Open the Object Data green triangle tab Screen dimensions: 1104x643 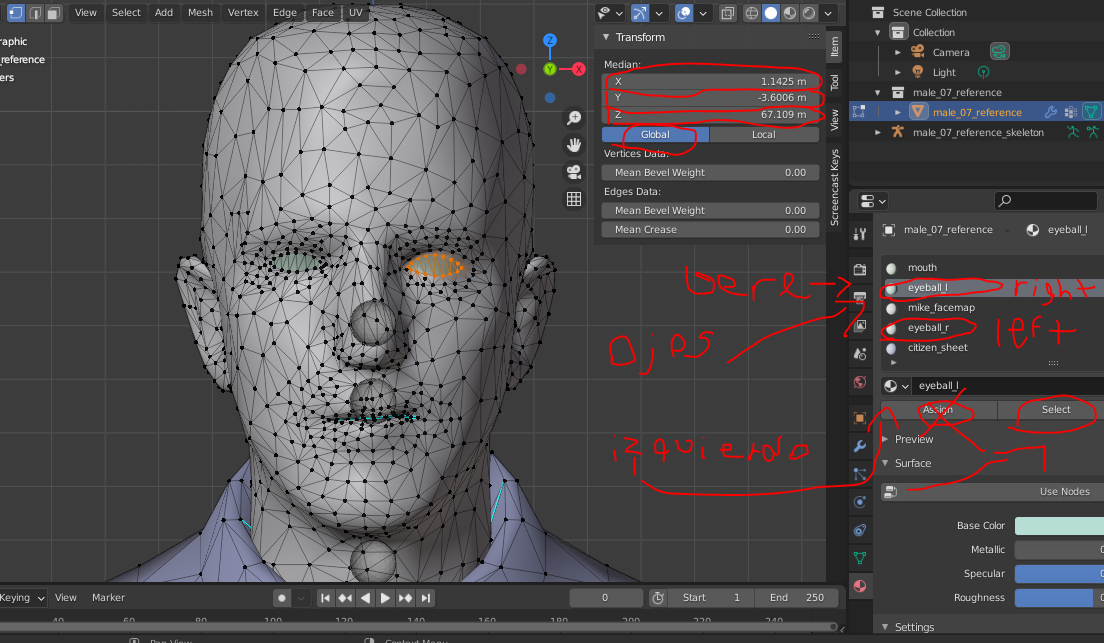click(x=860, y=557)
